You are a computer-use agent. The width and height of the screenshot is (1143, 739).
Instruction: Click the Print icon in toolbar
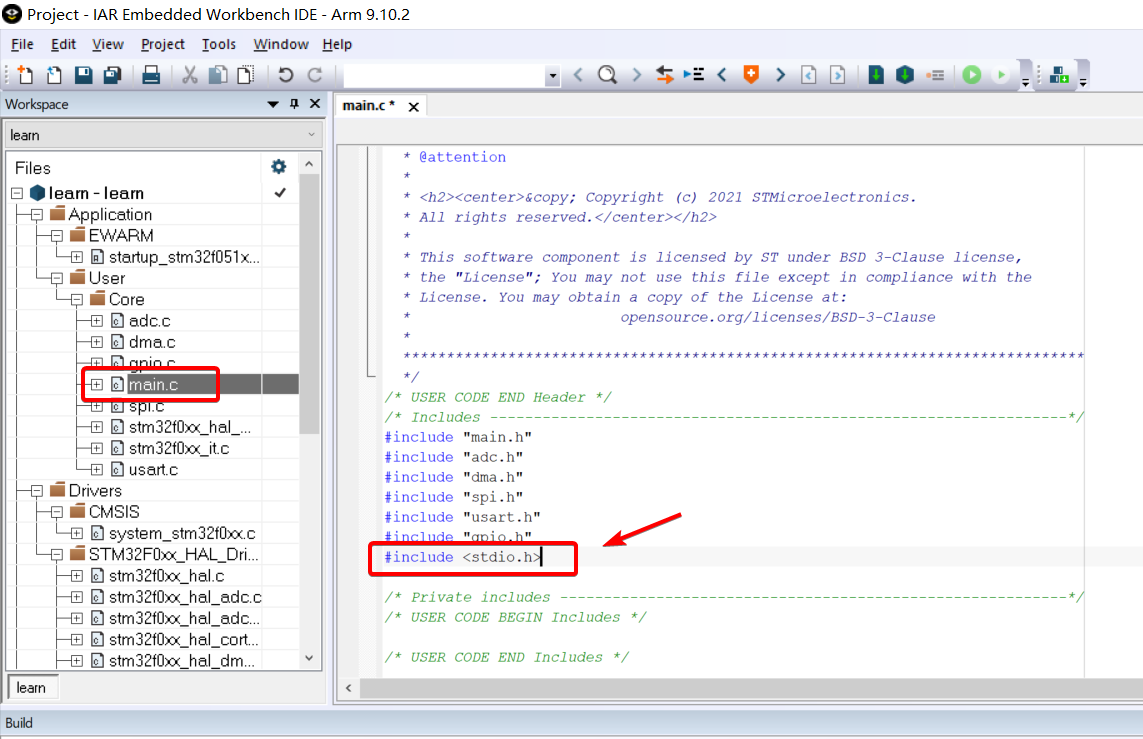[151, 75]
